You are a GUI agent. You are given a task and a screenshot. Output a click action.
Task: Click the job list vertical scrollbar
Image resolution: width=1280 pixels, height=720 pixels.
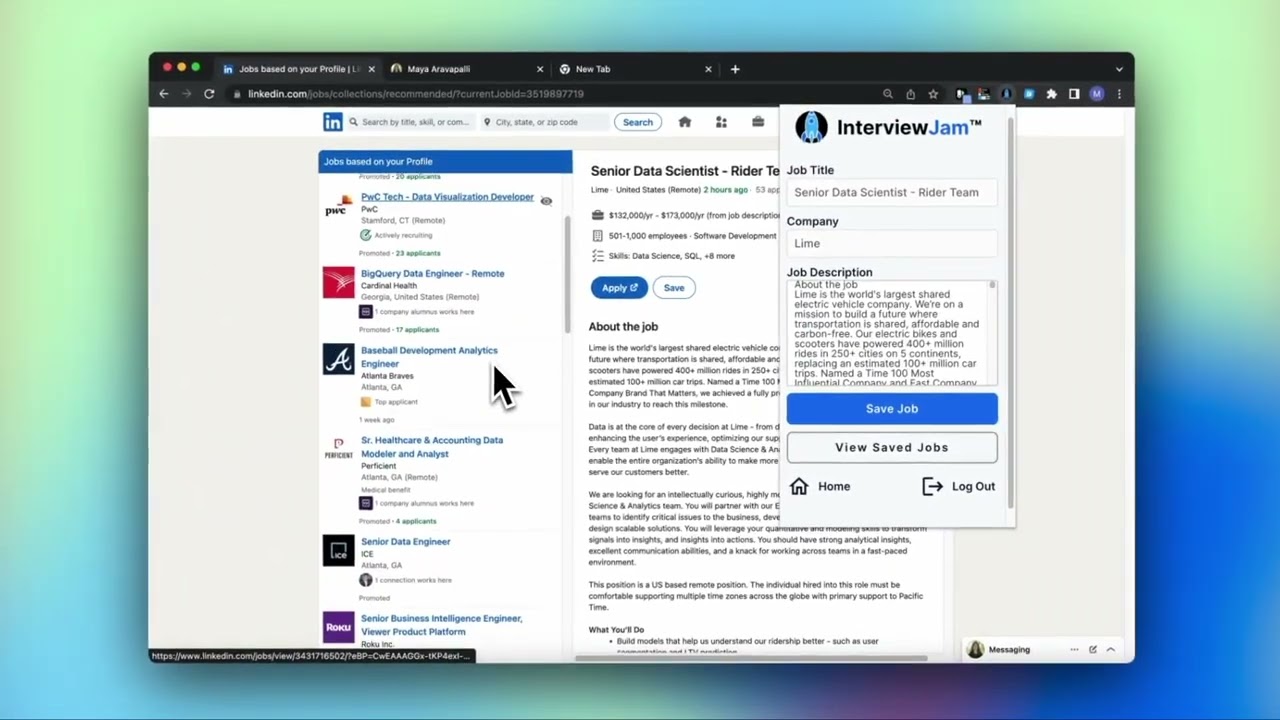pos(567,273)
